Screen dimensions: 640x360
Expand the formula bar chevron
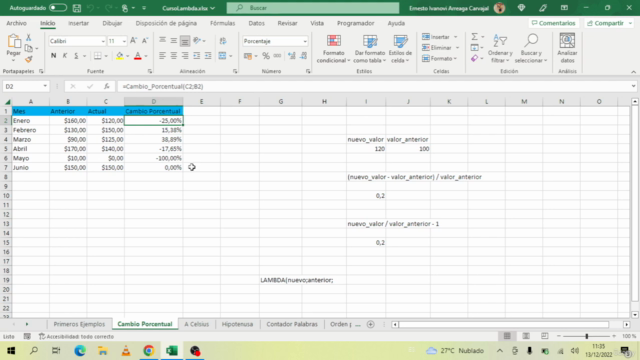click(633, 87)
